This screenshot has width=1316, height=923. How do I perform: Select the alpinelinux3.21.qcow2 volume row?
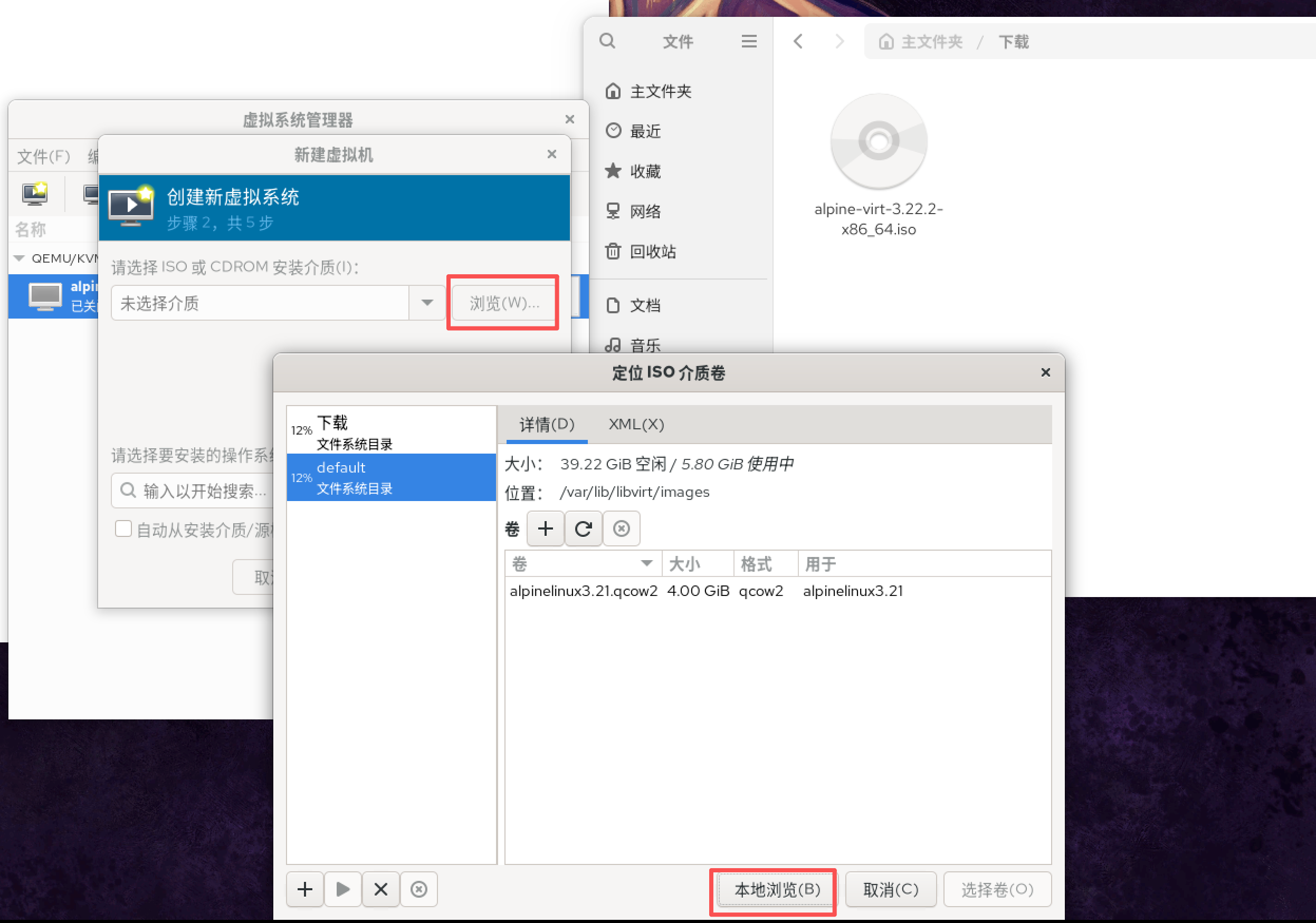click(x=583, y=591)
